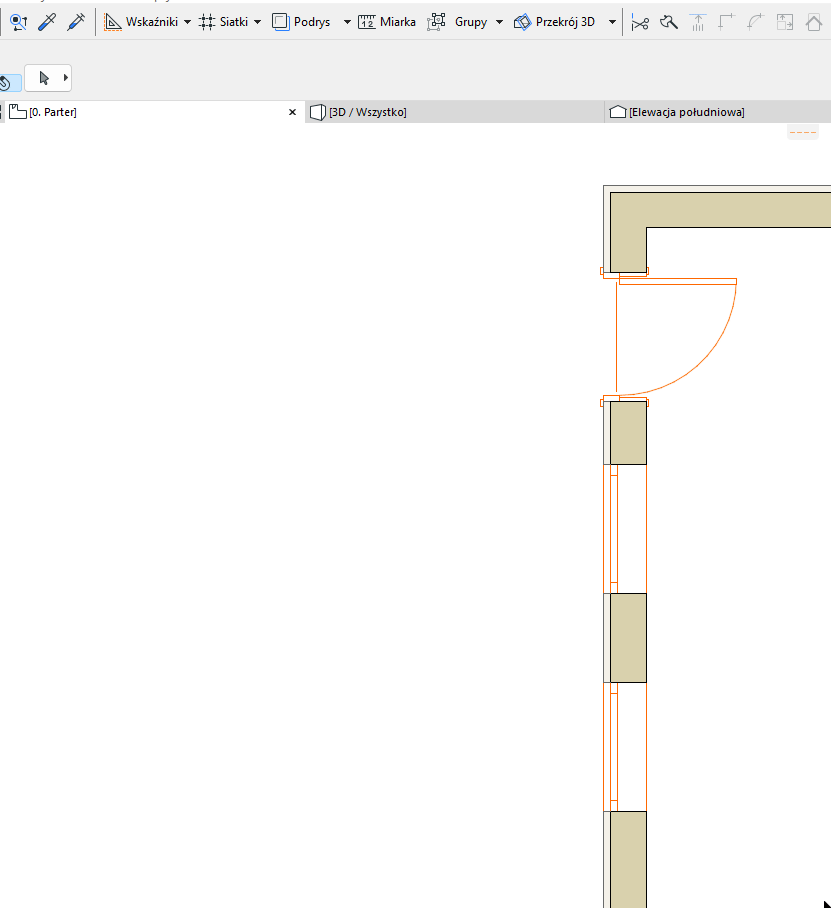
Task: Expand the Grupy dropdown menu
Action: point(499,21)
